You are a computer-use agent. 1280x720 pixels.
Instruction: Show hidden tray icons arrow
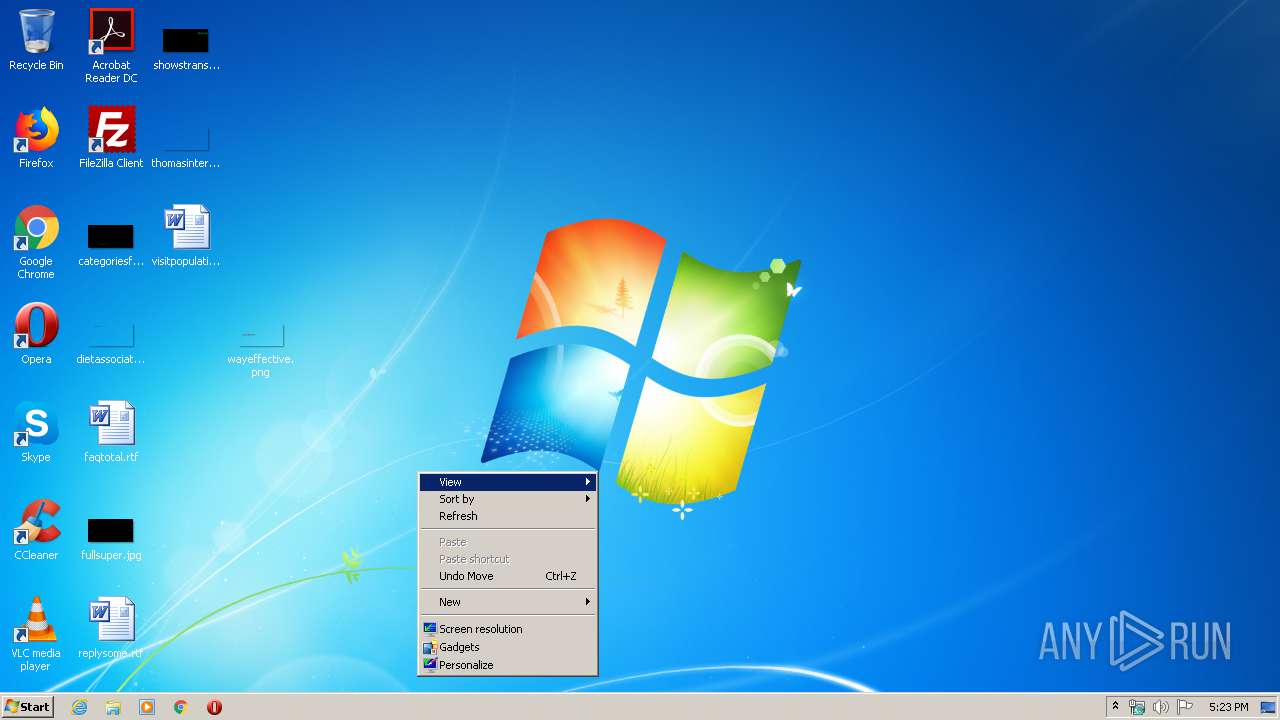(x=1115, y=707)
